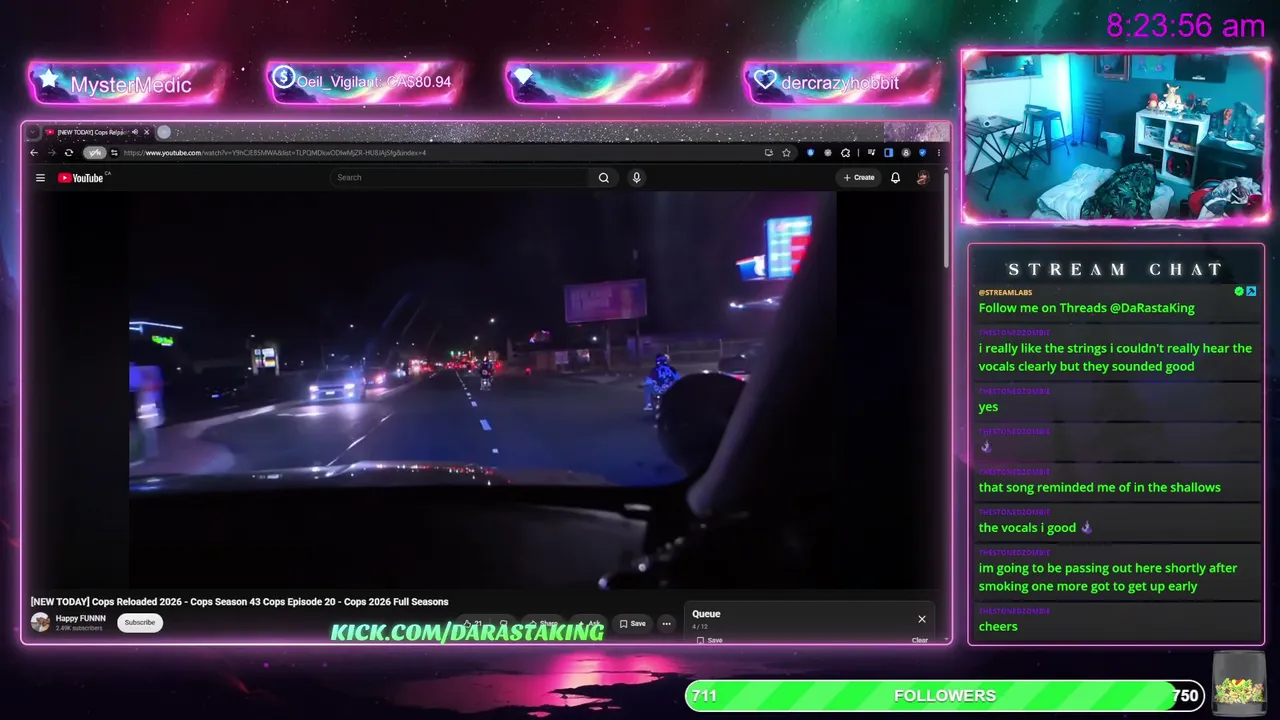Click the install/cast icon in address bar

click(769, 153)
